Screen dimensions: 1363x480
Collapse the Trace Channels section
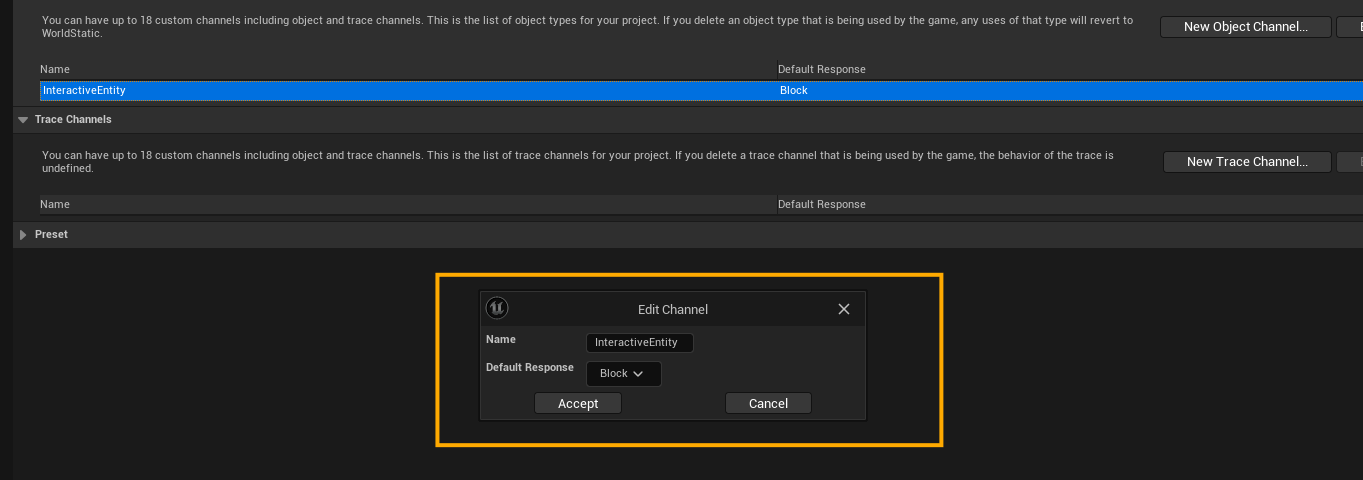23,119
